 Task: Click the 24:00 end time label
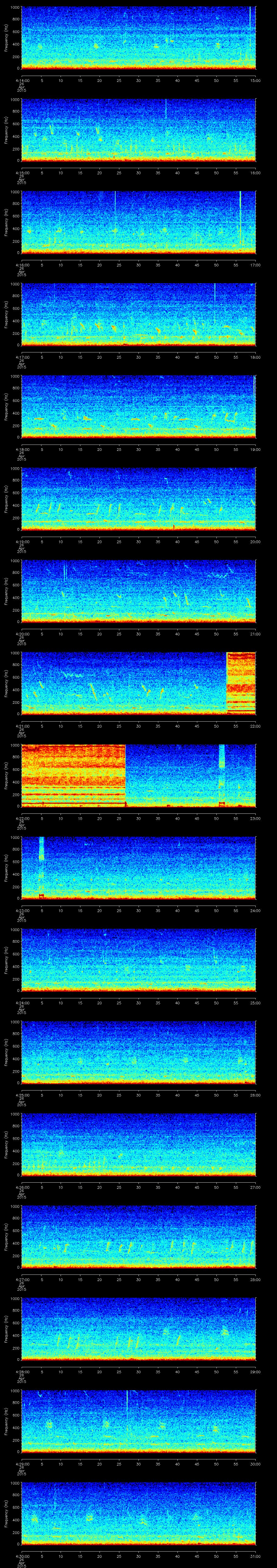click(255, 910)
